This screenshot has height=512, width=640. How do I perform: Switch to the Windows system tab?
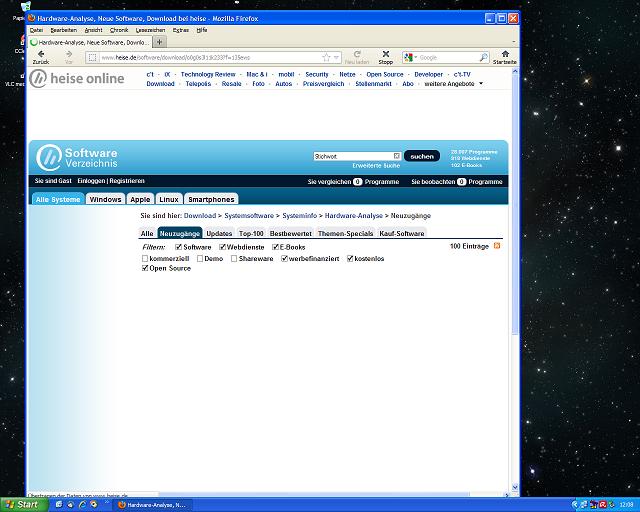pos(105,199)
